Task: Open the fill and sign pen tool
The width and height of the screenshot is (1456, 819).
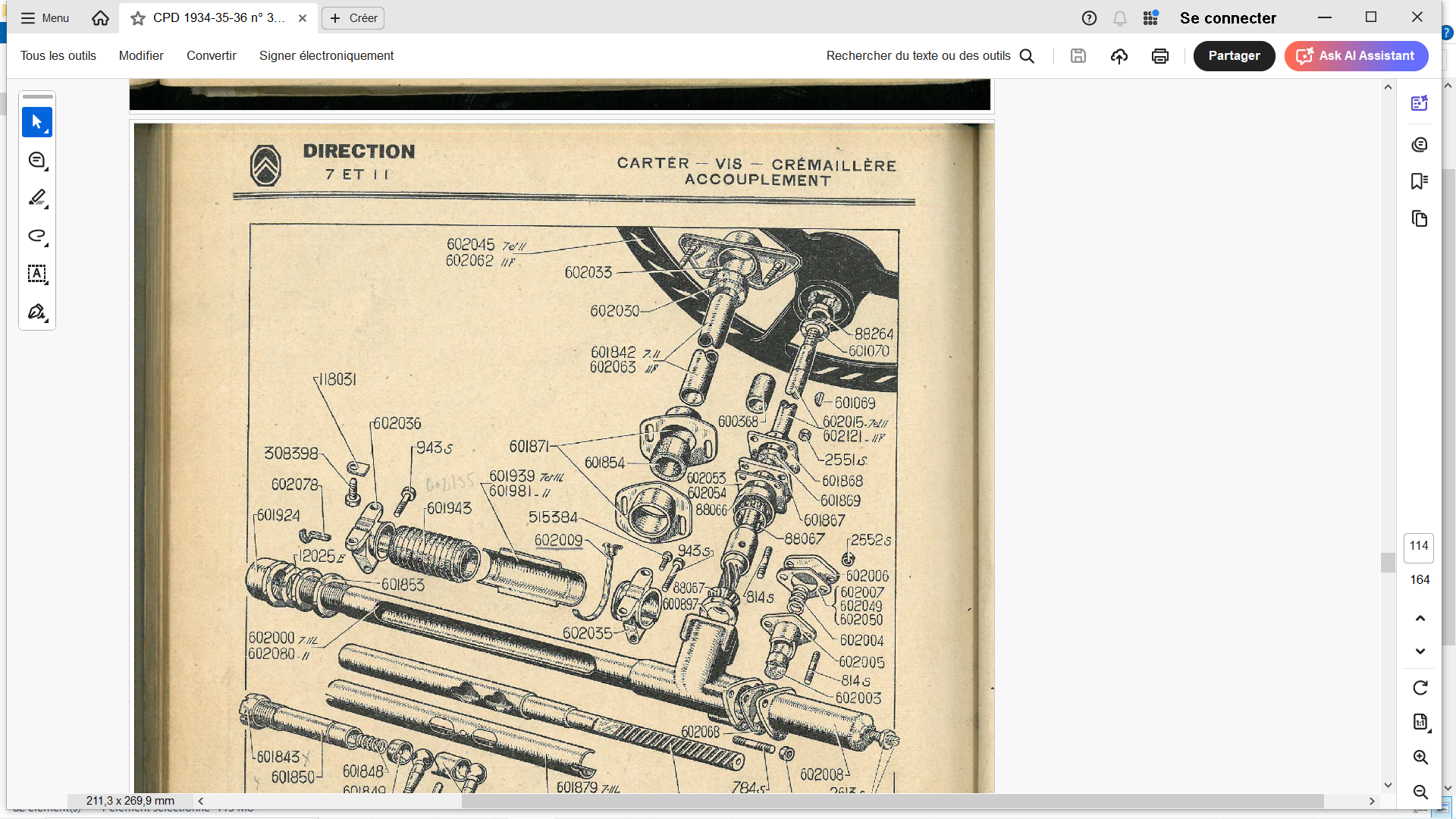Action: tap(36, 312)
